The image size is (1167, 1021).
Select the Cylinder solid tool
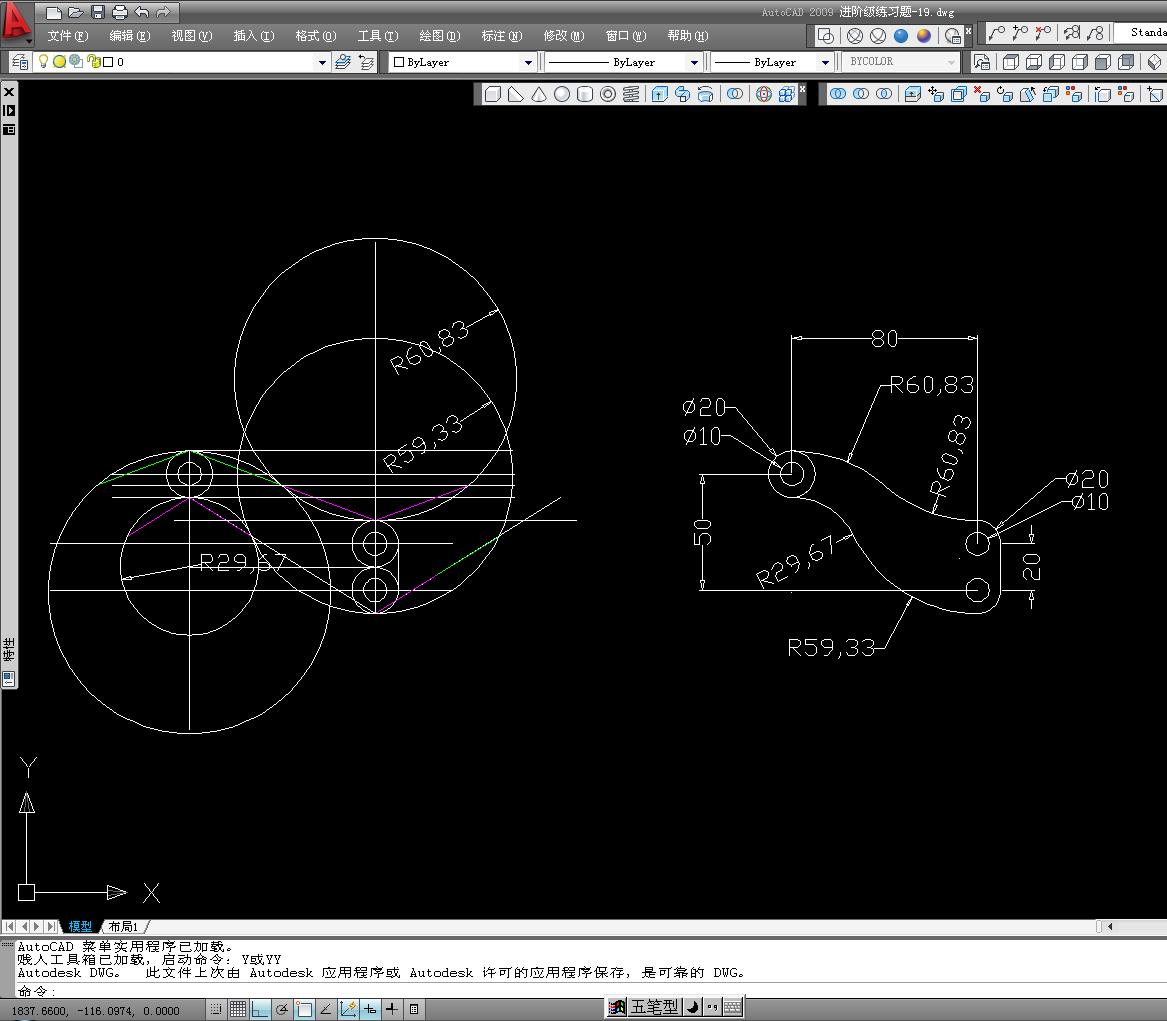(x=585, y=94)
